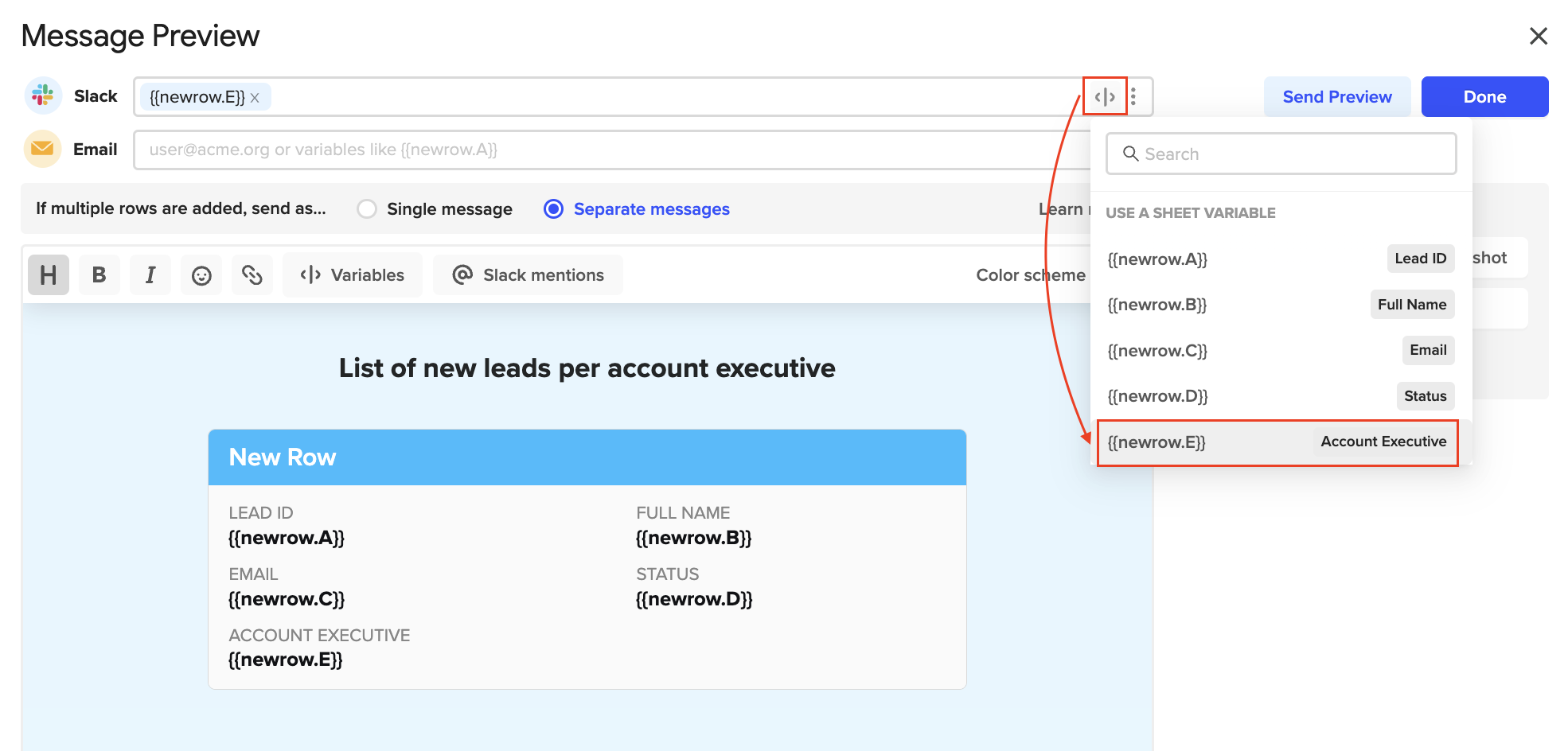Click the {{newrow.C}} value under EMAIL
Image resolution: width=1568 pixels, height=751 pixels.
coord(287,599)
